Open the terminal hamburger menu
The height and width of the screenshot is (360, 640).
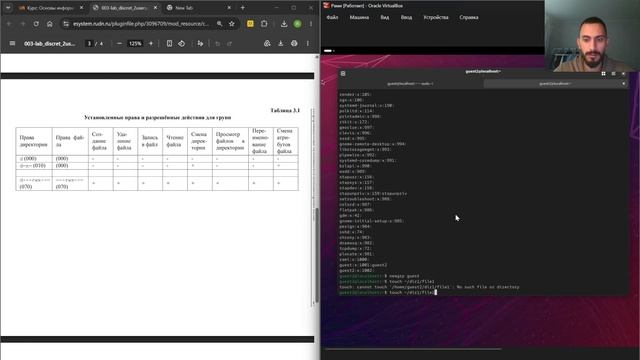613,73
